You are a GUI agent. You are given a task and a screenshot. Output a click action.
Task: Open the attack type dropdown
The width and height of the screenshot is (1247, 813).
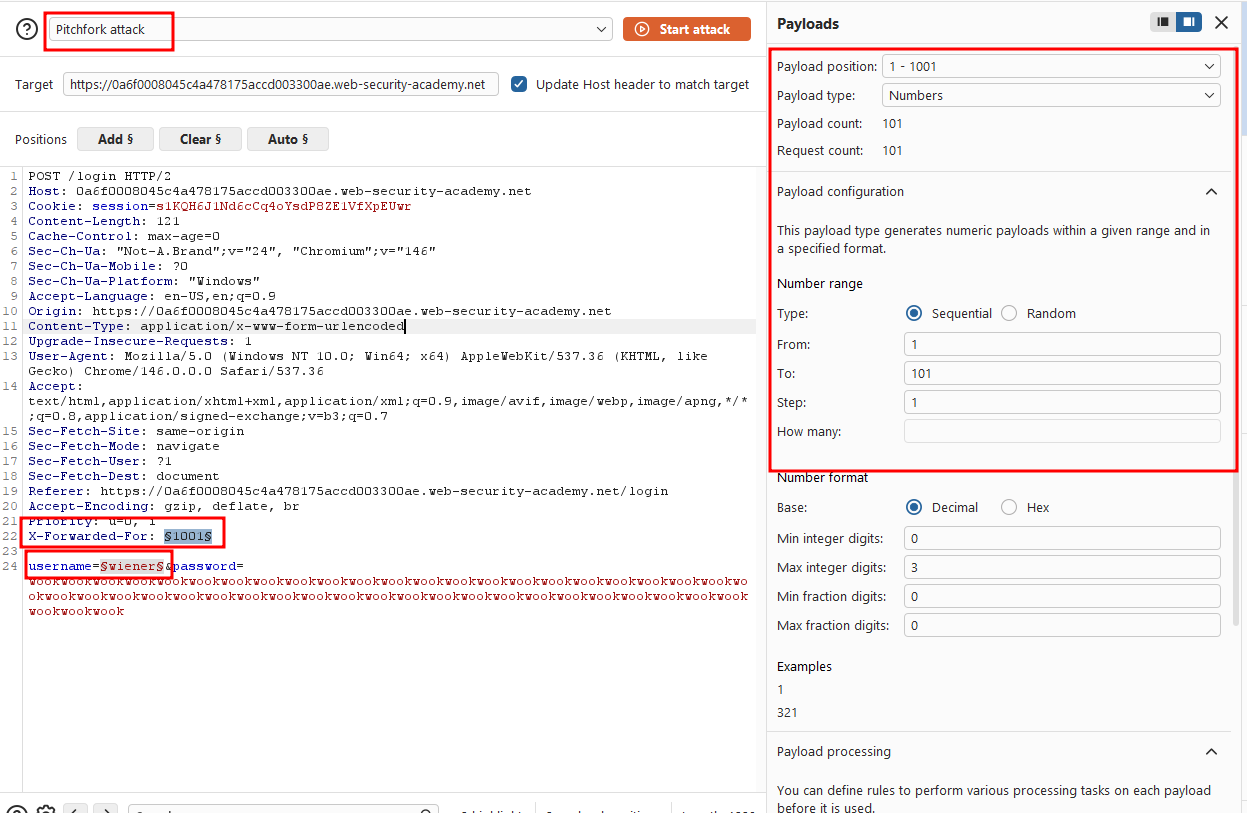[x=329, y=30]
